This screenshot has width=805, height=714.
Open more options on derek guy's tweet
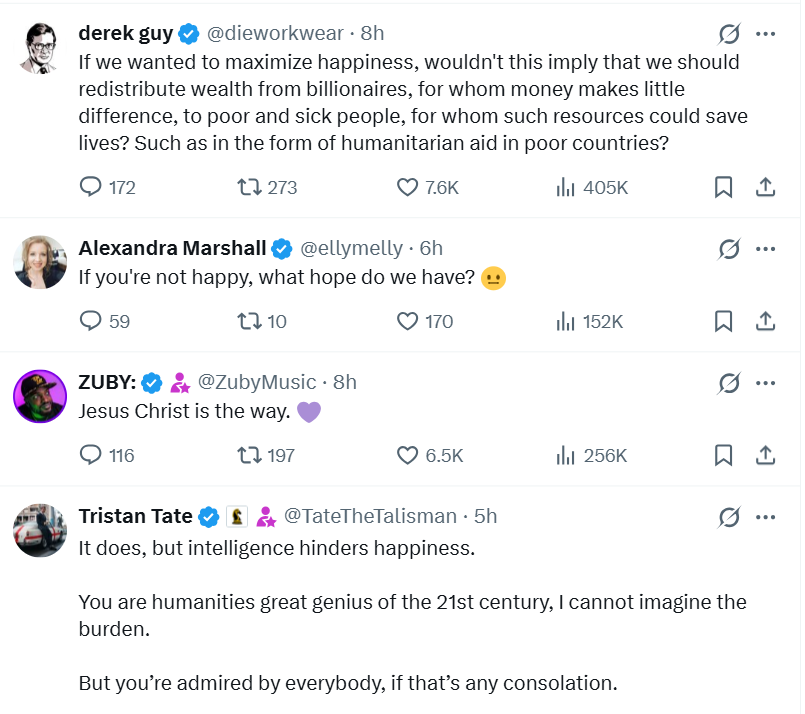[766, 34]
